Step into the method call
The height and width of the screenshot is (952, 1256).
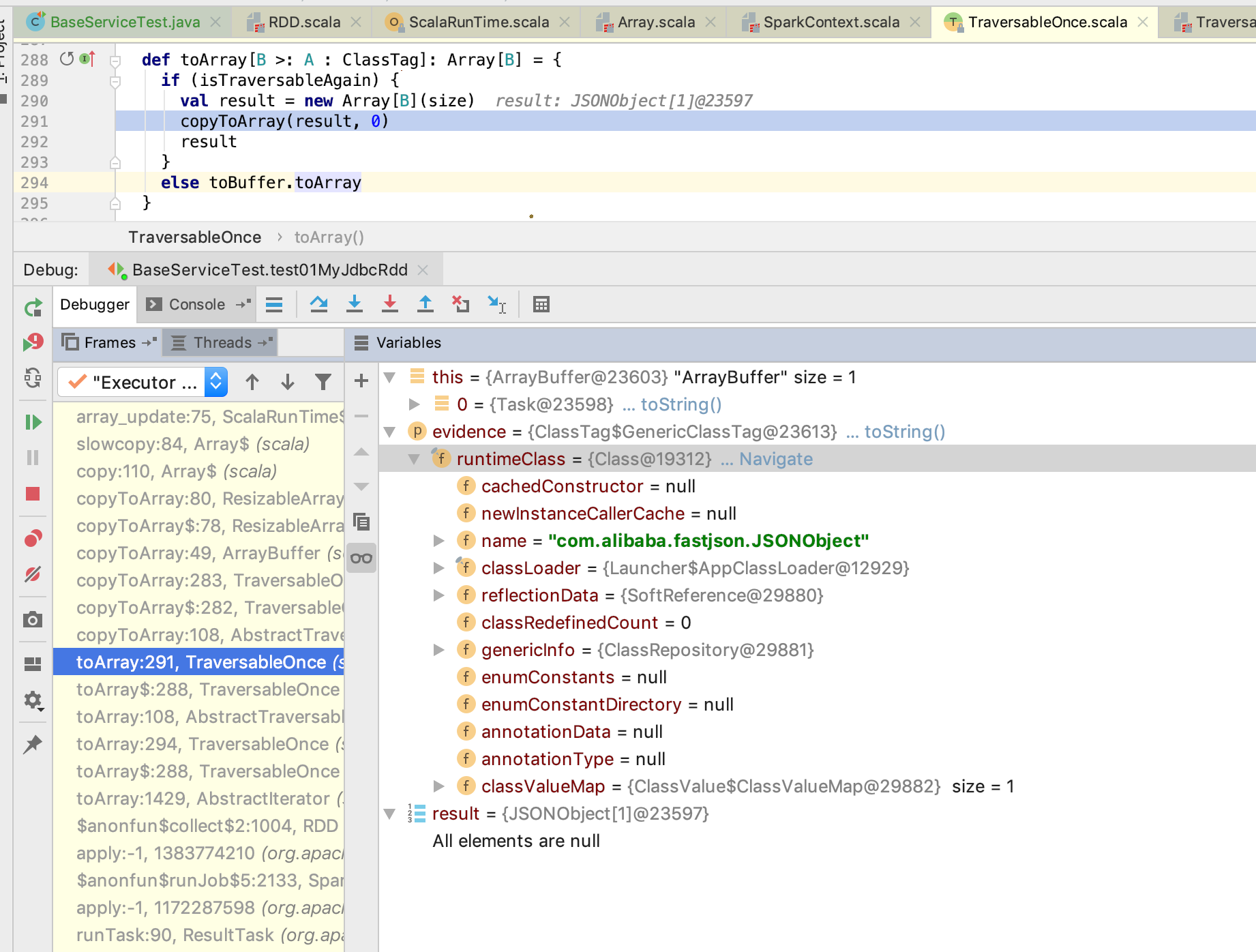coord(355,304)
